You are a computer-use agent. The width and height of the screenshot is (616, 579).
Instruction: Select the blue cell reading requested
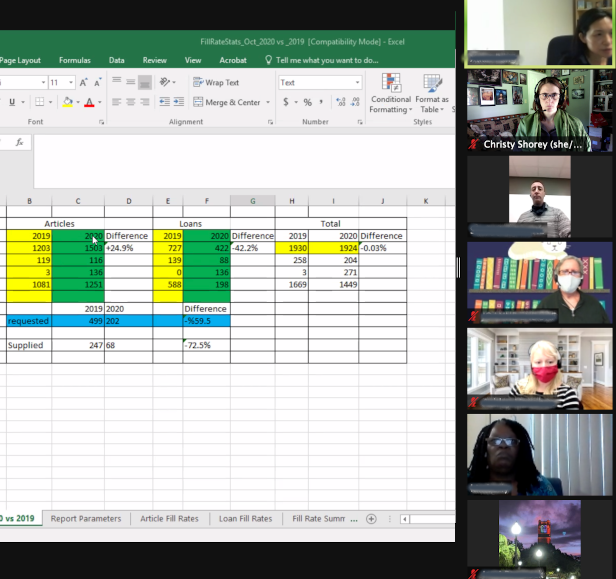29,321
